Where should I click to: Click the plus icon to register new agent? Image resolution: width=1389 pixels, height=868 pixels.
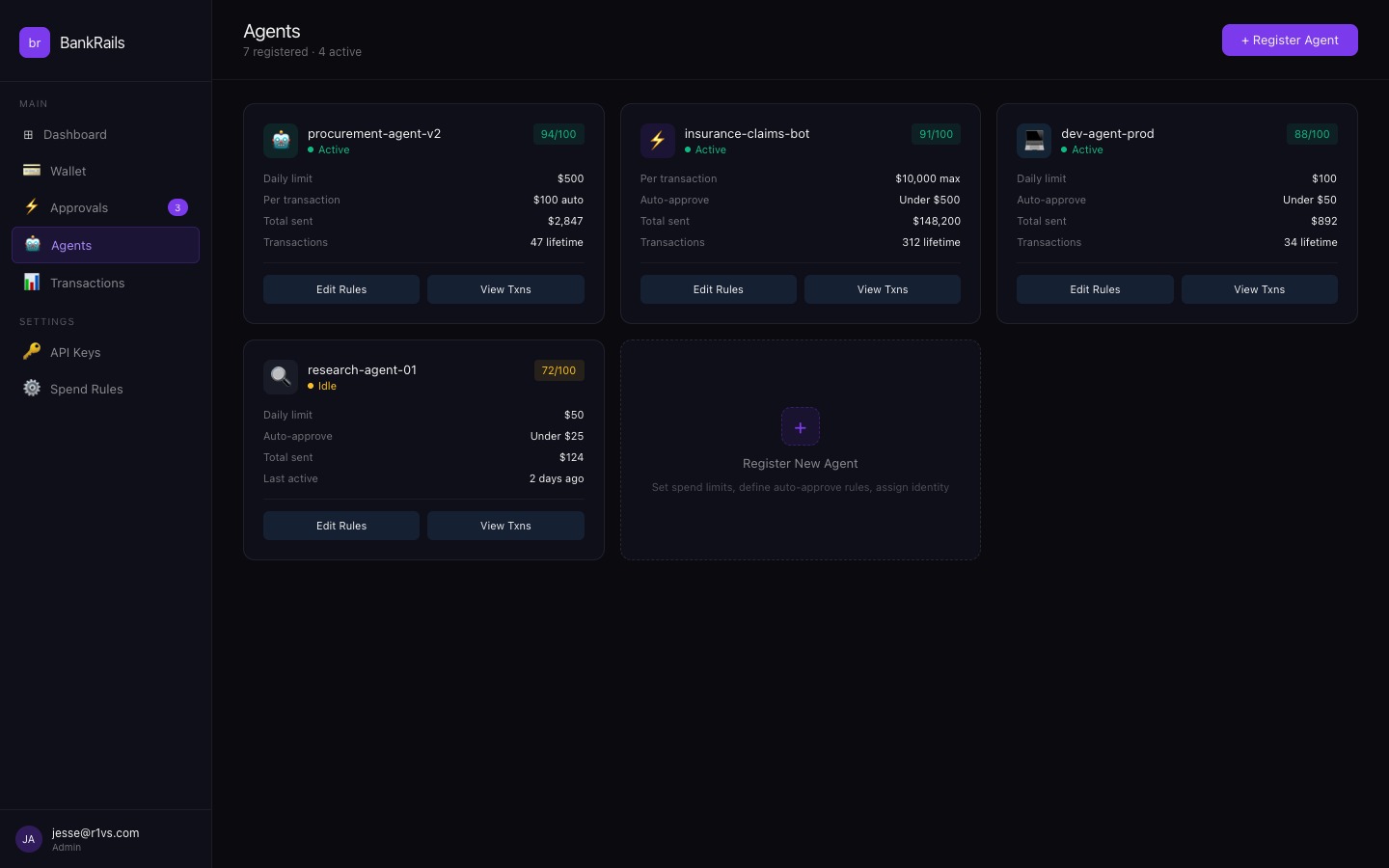tap(801, 426)
